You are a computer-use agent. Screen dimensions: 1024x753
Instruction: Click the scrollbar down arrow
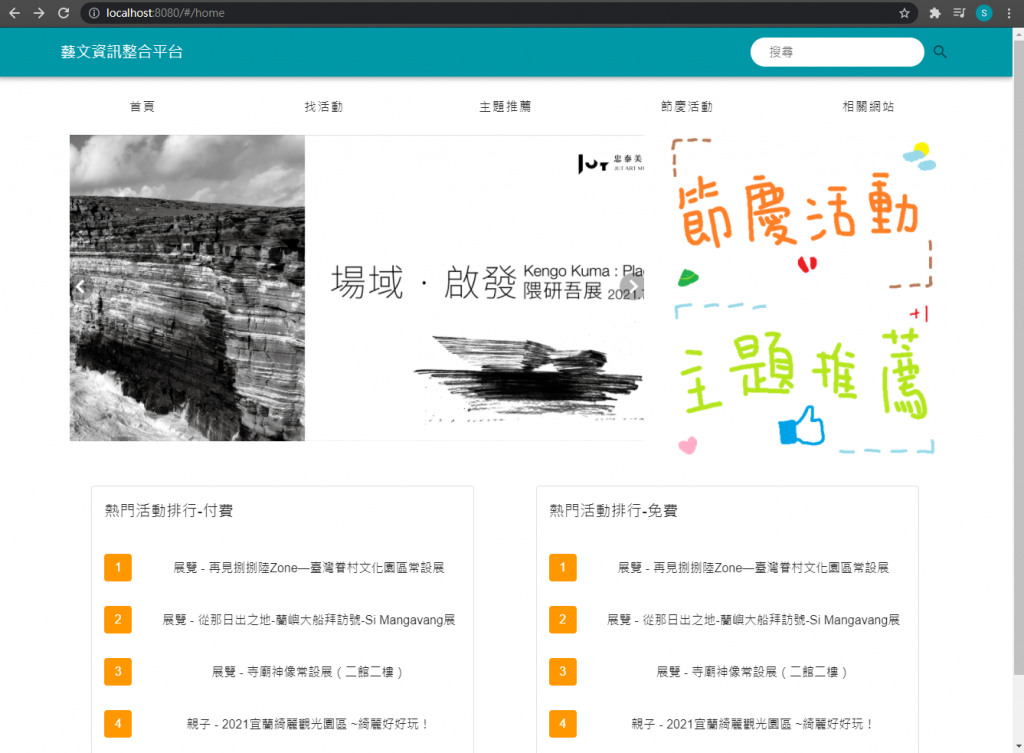tap(1018, 746)
